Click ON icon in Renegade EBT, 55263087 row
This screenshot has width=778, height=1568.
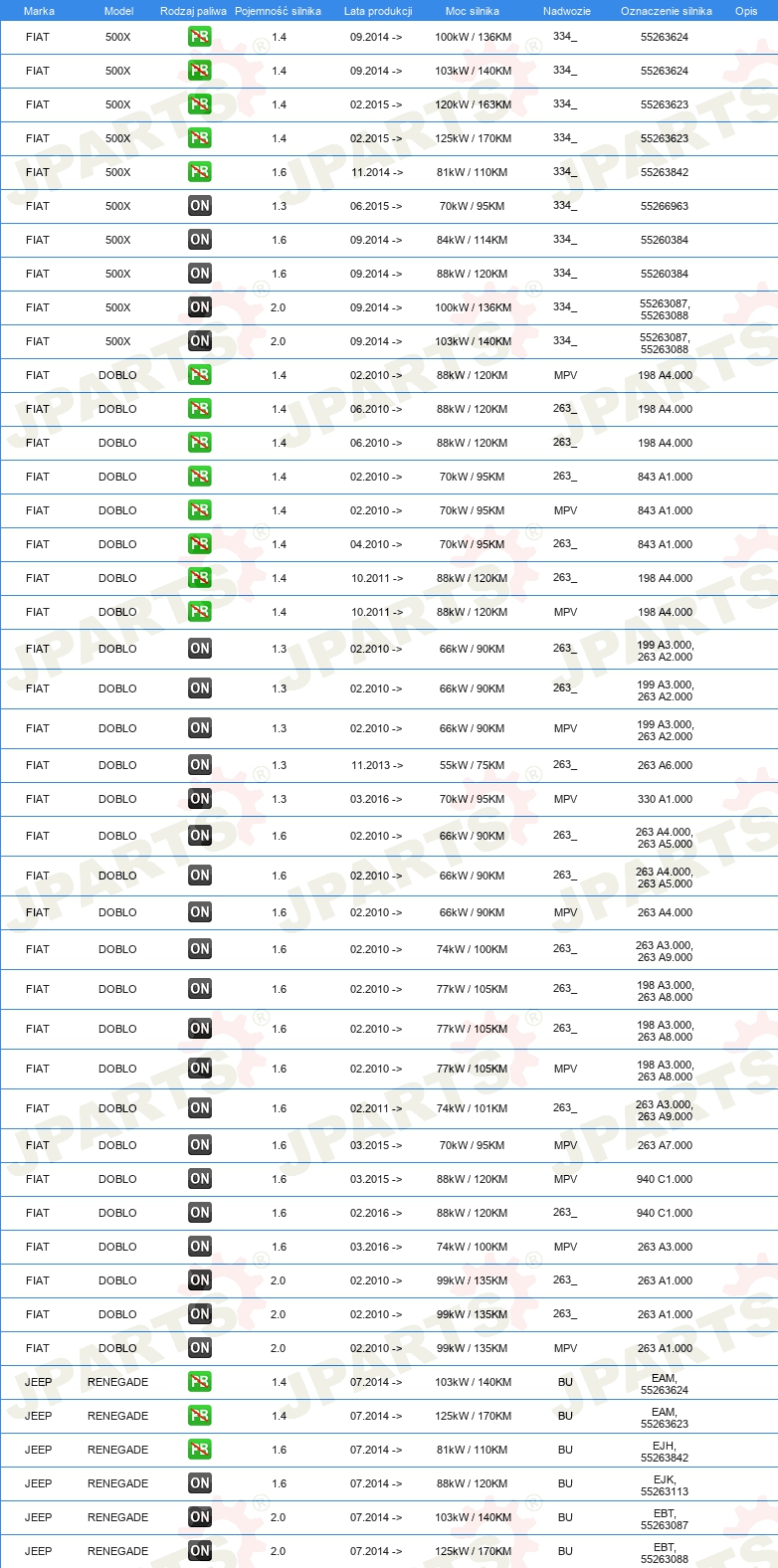(200, 1517)
